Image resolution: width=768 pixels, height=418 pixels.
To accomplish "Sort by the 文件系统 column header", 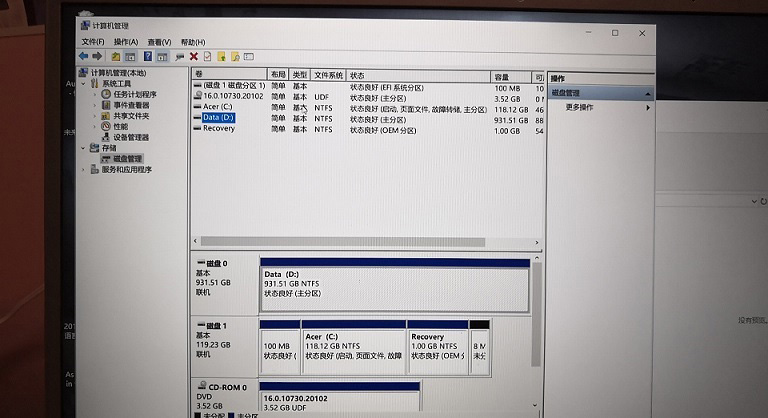I will (328, 75).
